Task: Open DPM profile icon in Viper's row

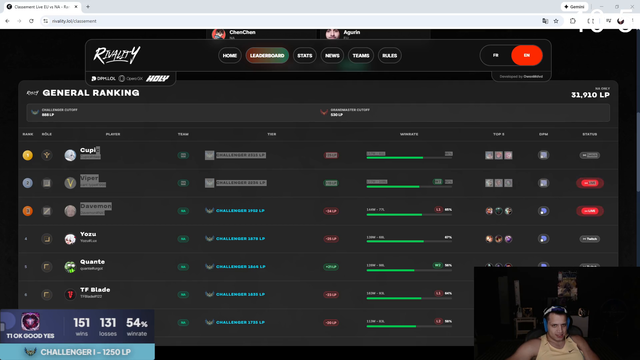Action: [543, 183]
